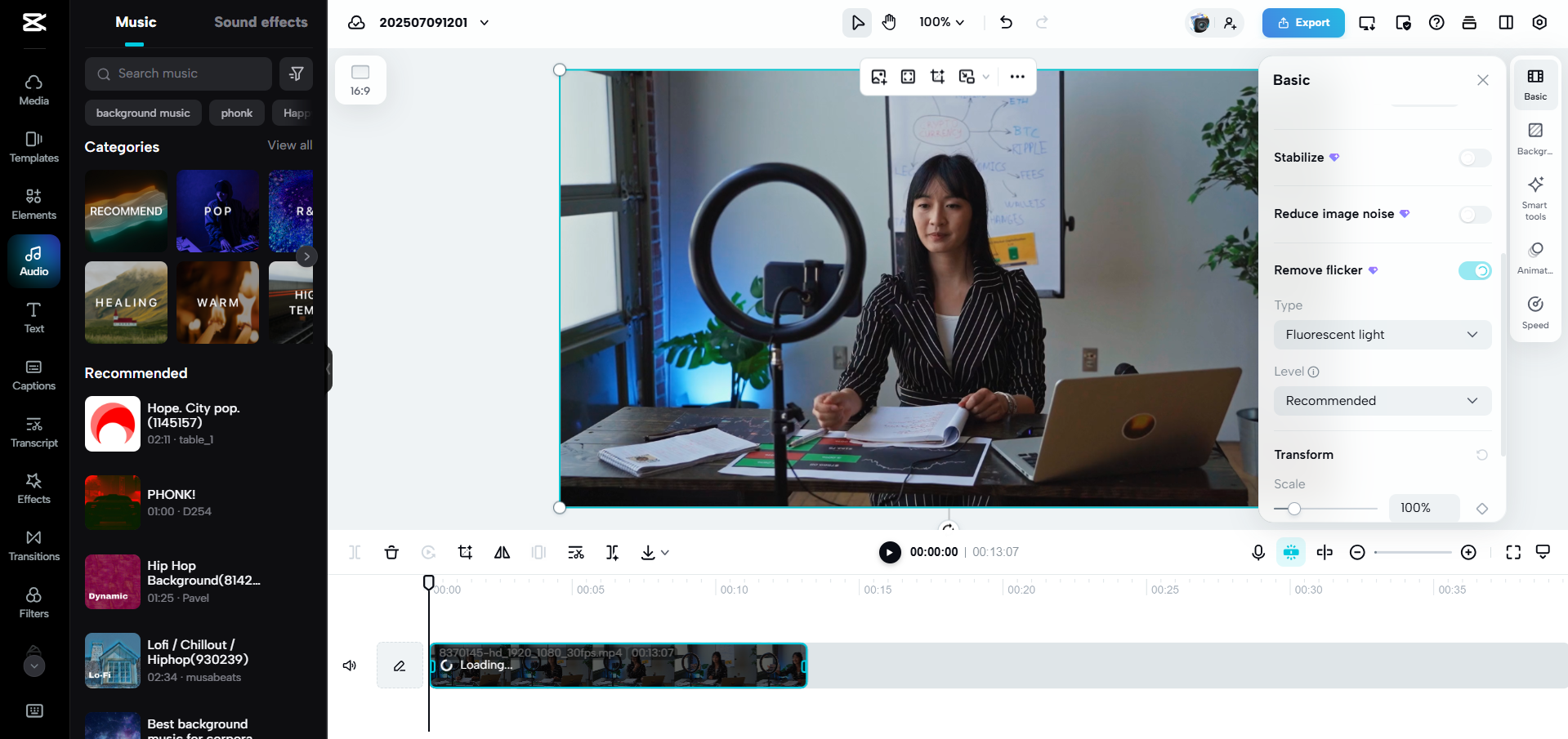Enable the Stabilize toggle
This screenshot has width=1568, height=739.
click(1475, 158)
